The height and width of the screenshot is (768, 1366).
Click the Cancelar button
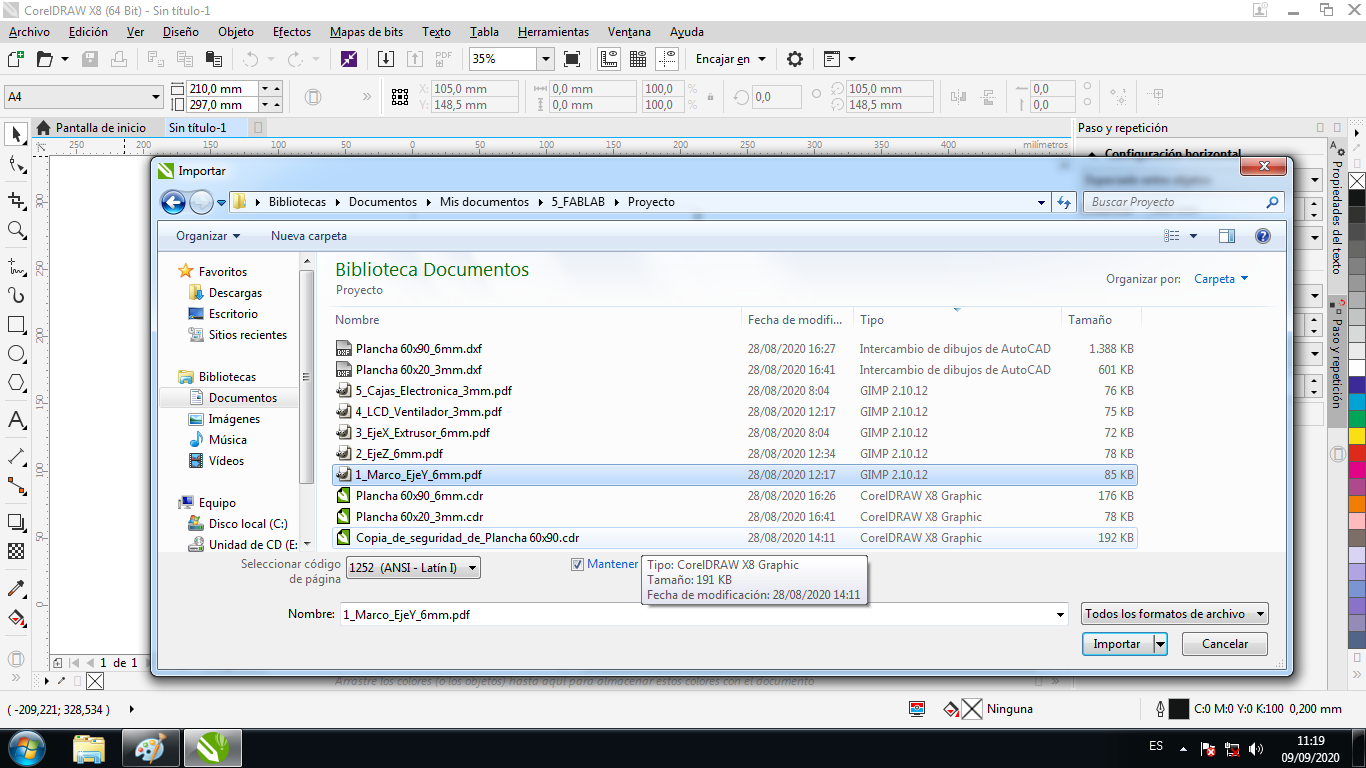point(1225,644)
